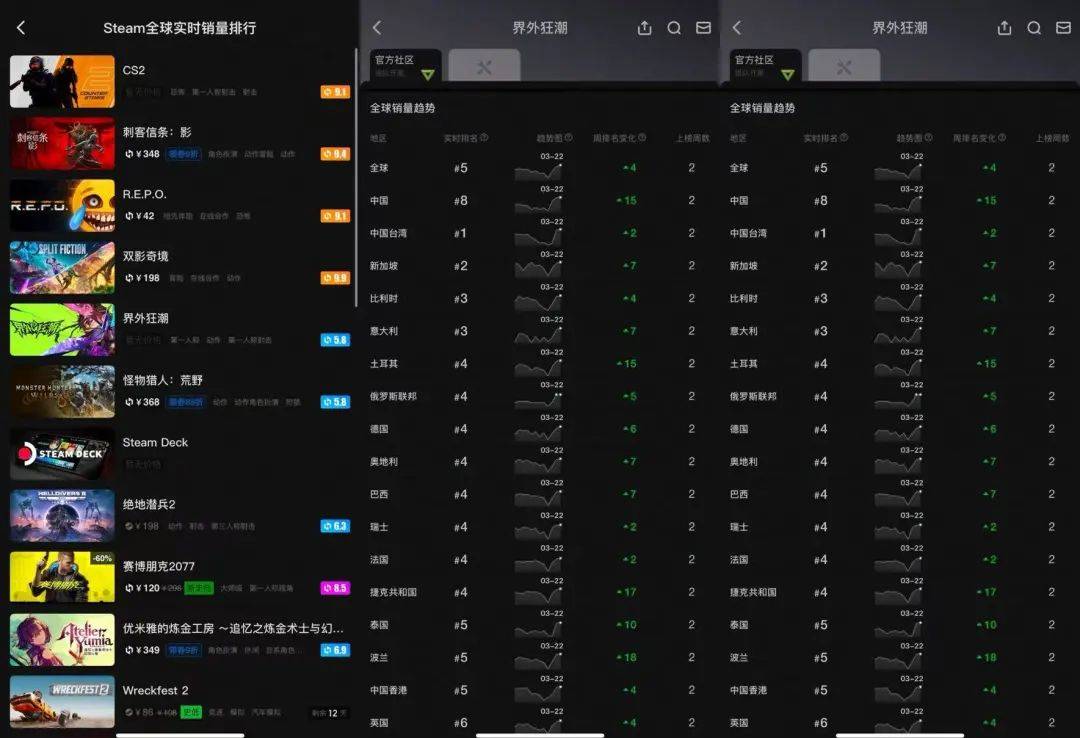Click 捷克共和国 row on right-hand screen
Image resolution: width=1080 pixels, height=738 pixels.
[x=900, y=592]
